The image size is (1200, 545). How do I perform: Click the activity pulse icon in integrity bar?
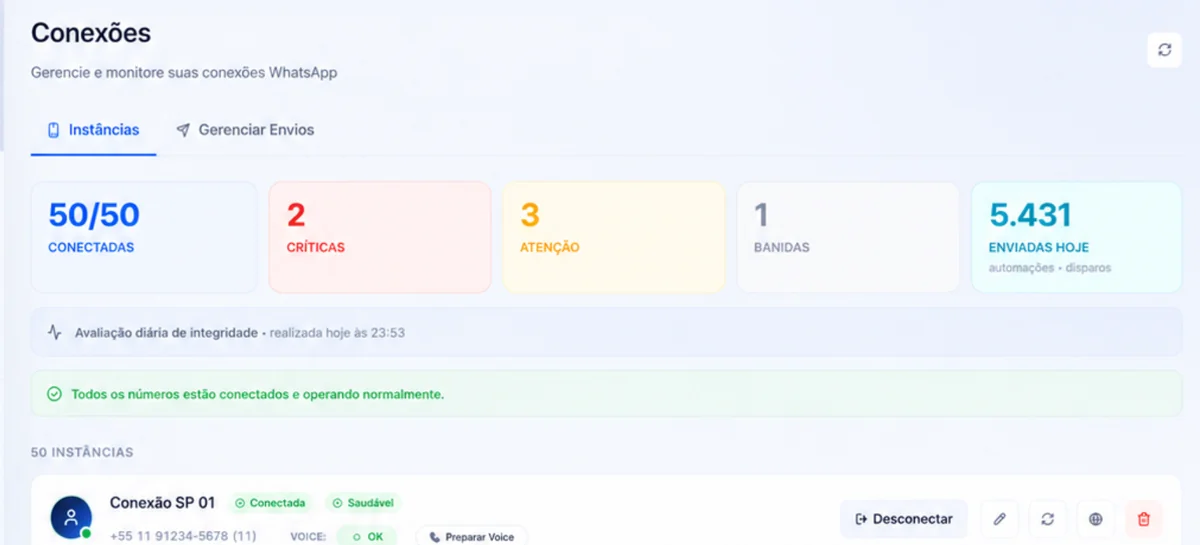(x=55, y=332)
